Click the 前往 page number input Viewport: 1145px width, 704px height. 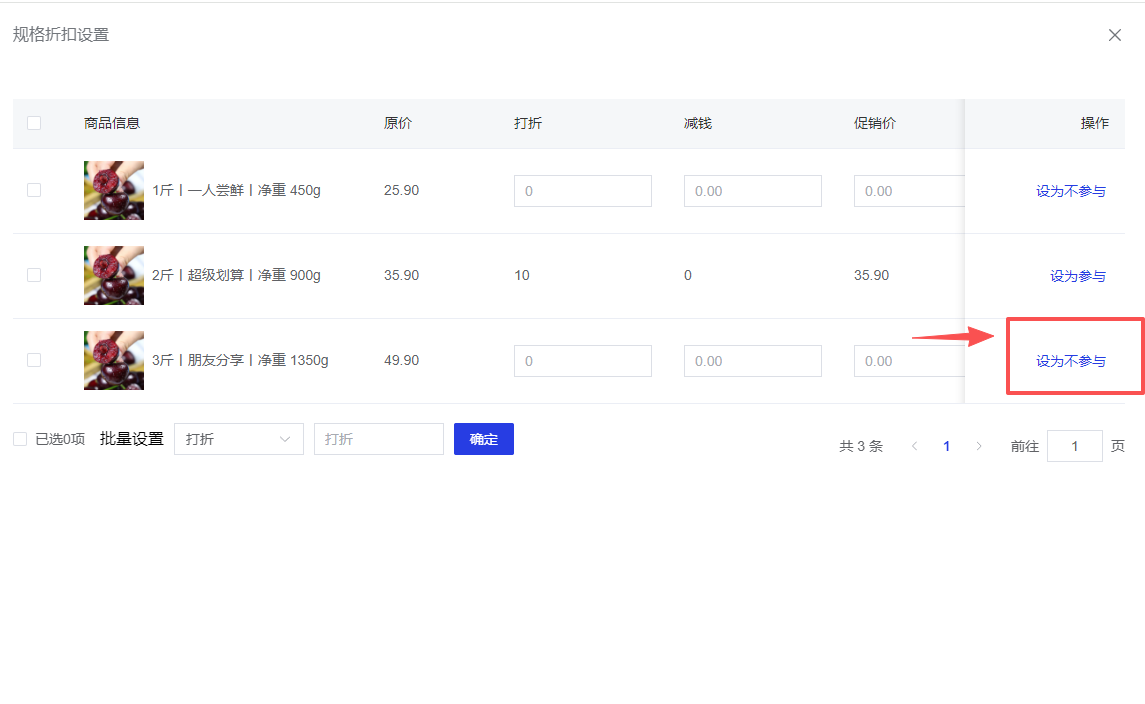[1074, 446]
